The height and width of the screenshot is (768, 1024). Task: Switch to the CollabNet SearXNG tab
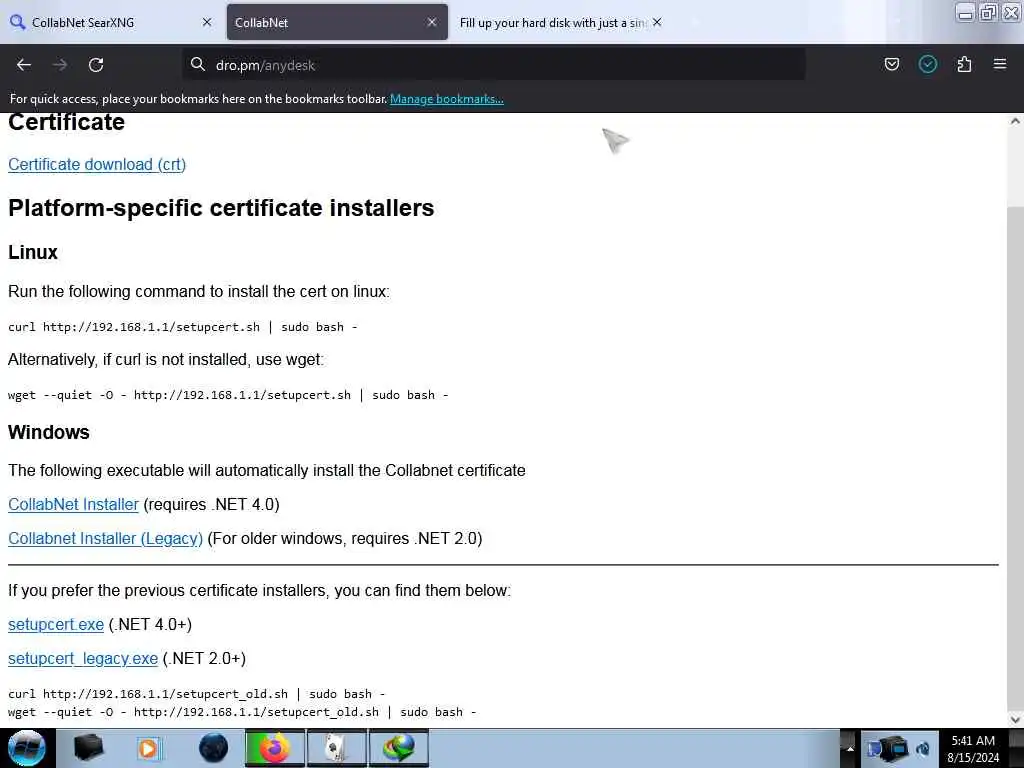click(111, 22)
